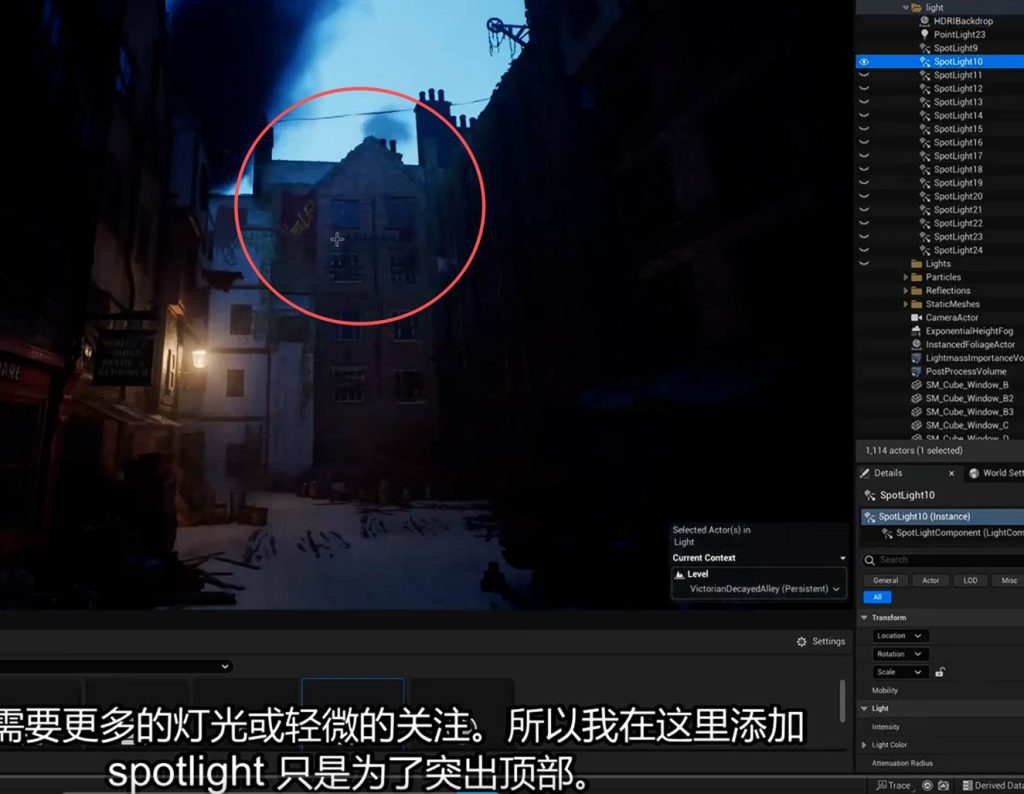Open the VictorianDecayedAlley level dropdown
This screenshot has width=1024, height=794.
pyautogui.click(x=764, y=589)
